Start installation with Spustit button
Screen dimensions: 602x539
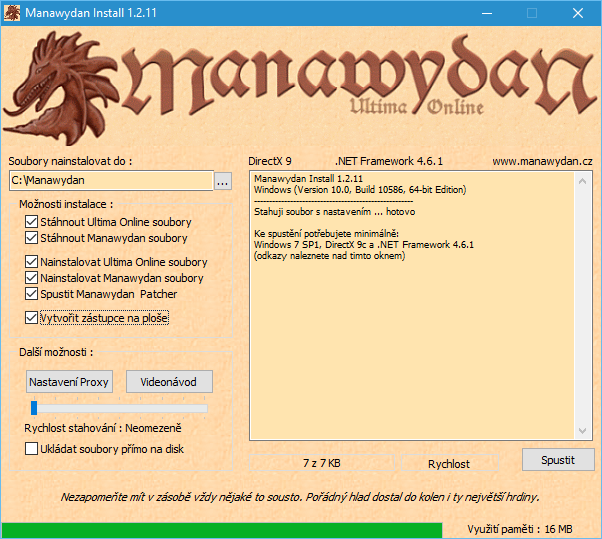[558, 460]
